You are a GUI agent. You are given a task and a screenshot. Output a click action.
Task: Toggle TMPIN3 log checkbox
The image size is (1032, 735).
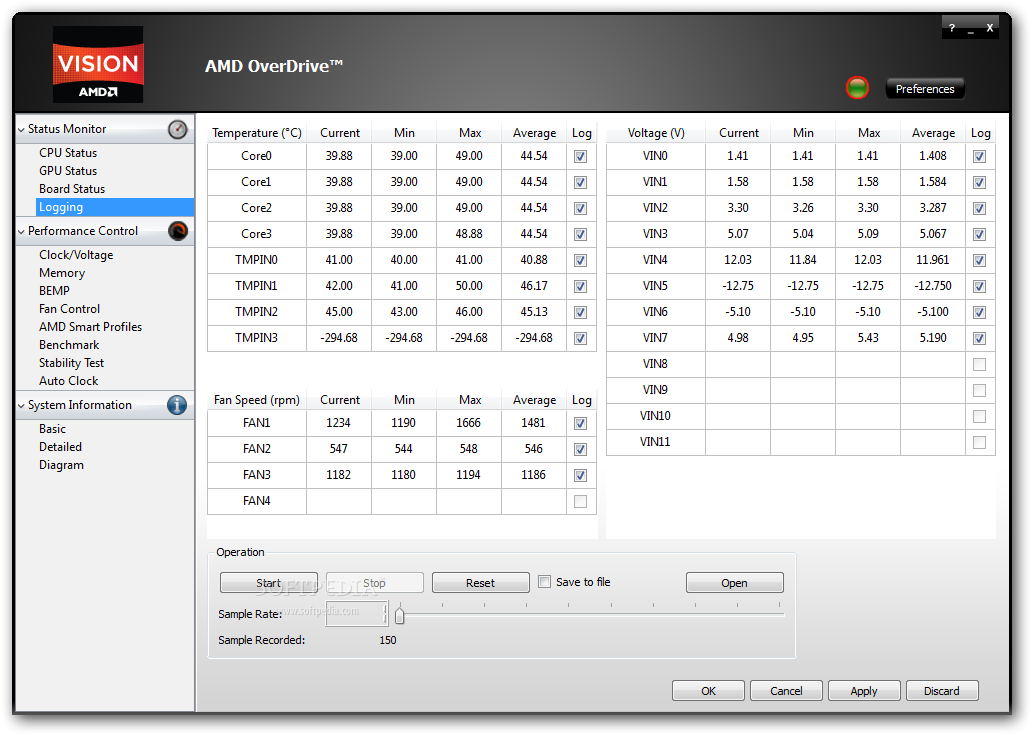click(580, 338)
